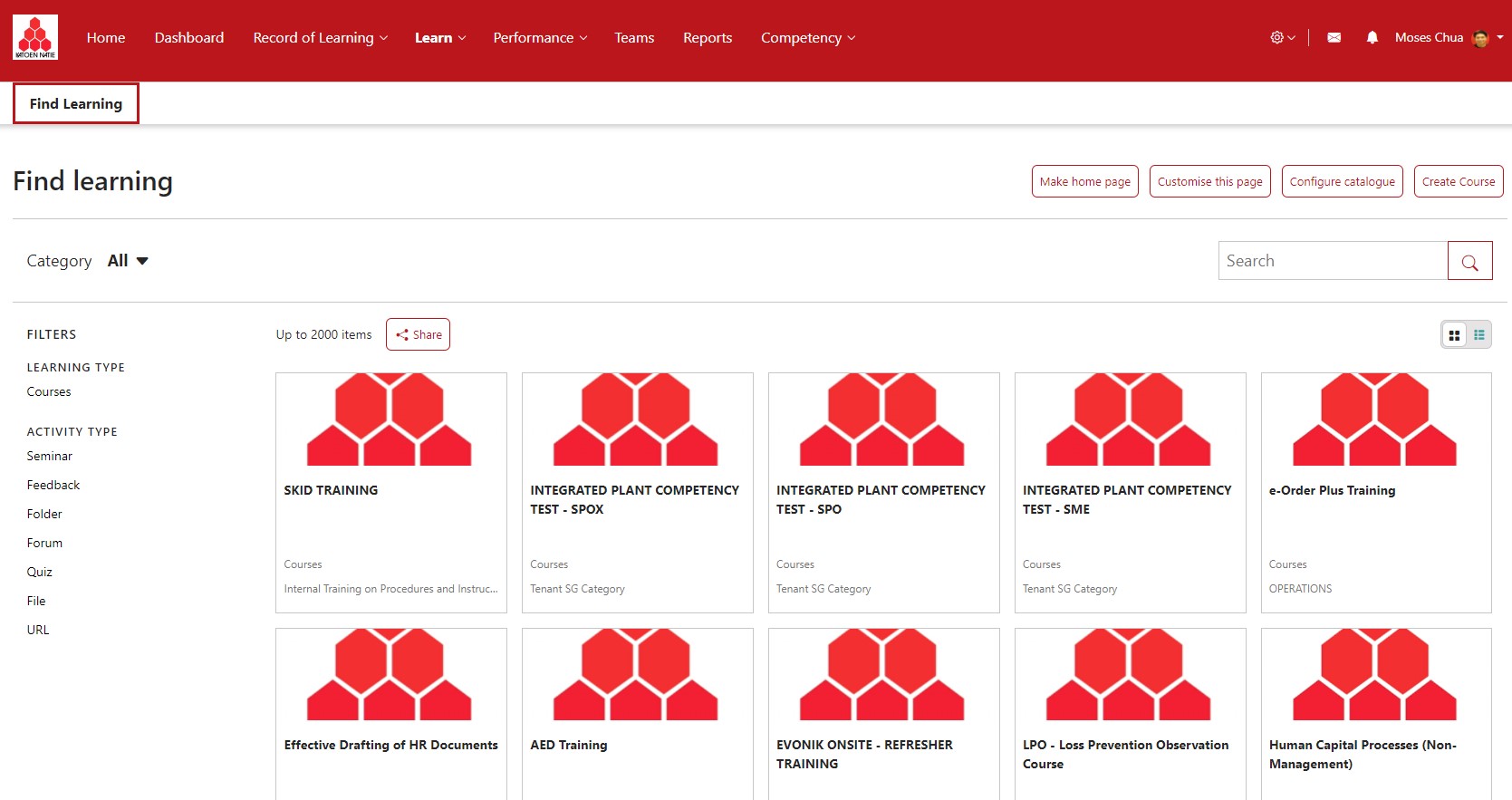
Task: Switch to list view layout
Action: [1479, 335]
